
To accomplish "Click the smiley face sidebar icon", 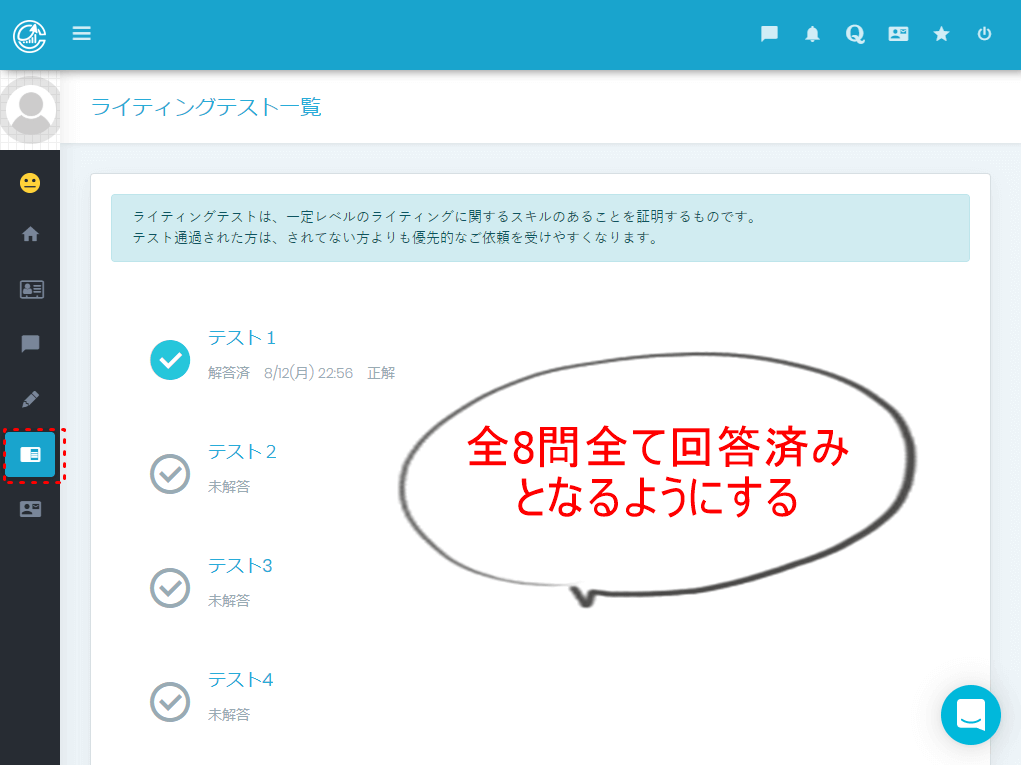I will (30, 183).
